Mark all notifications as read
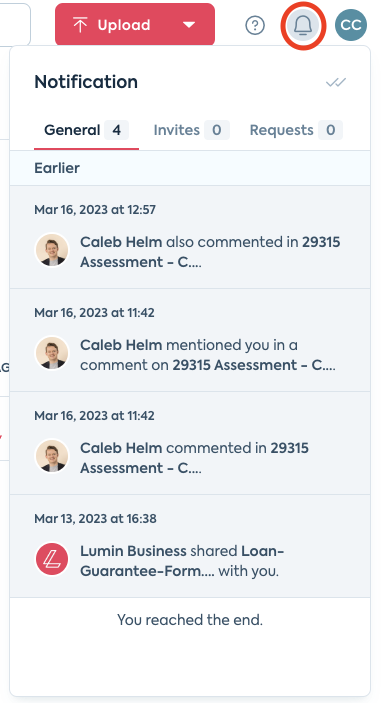381x703 pixels. pyautogui.click(x=336, y=82)
